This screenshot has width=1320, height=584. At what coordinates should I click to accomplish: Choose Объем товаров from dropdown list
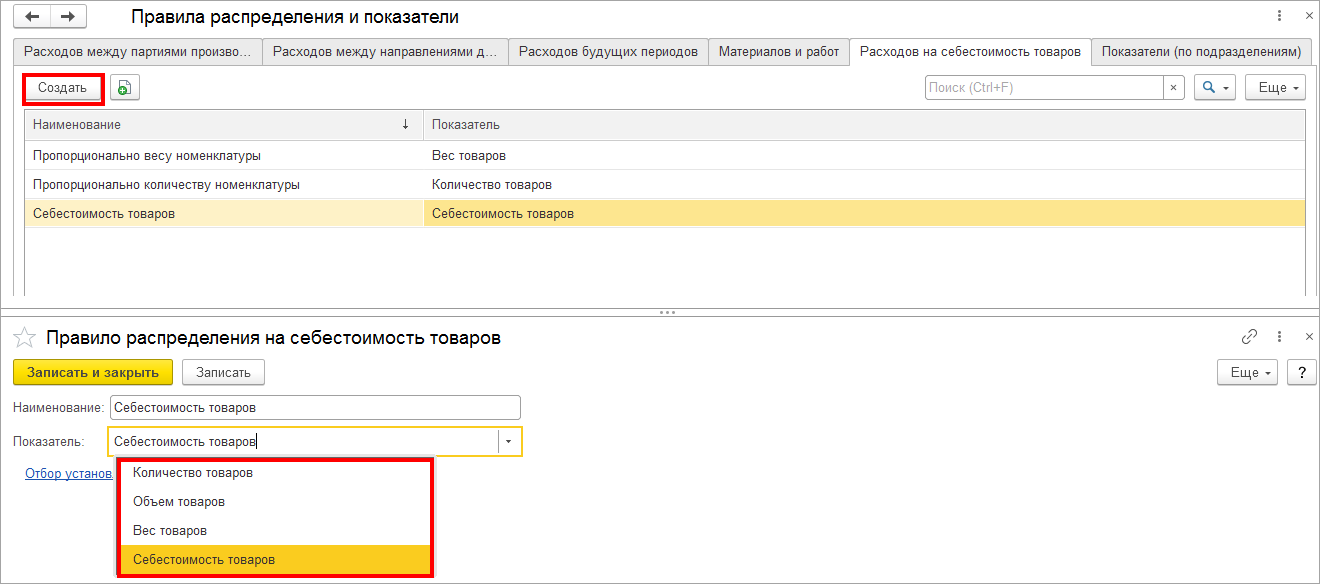(x=179, y=501)
